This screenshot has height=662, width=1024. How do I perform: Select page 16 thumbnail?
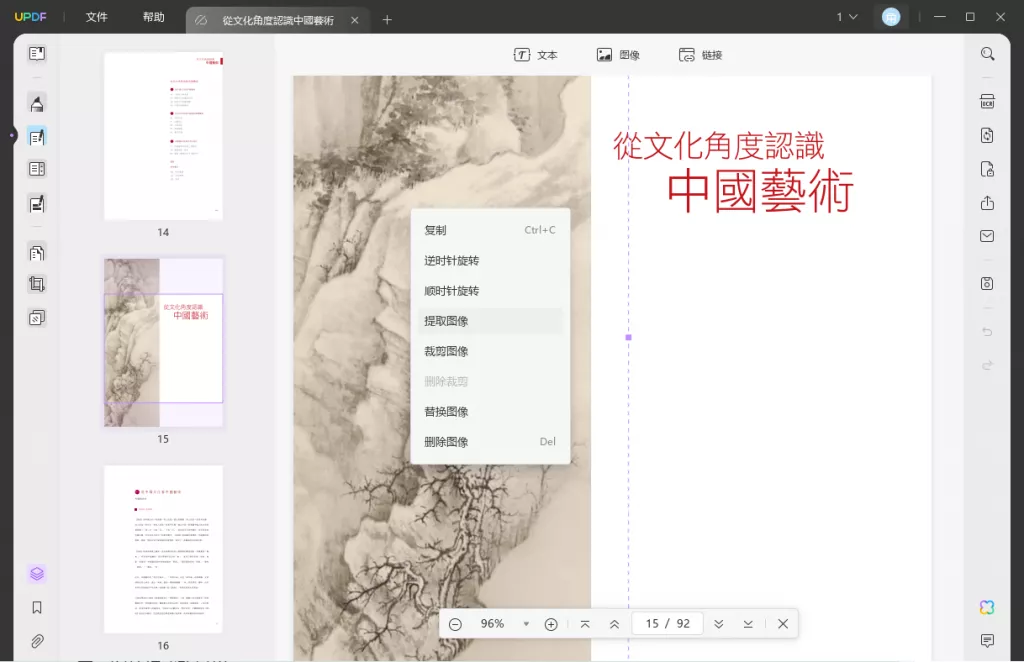tap(163, 549)
